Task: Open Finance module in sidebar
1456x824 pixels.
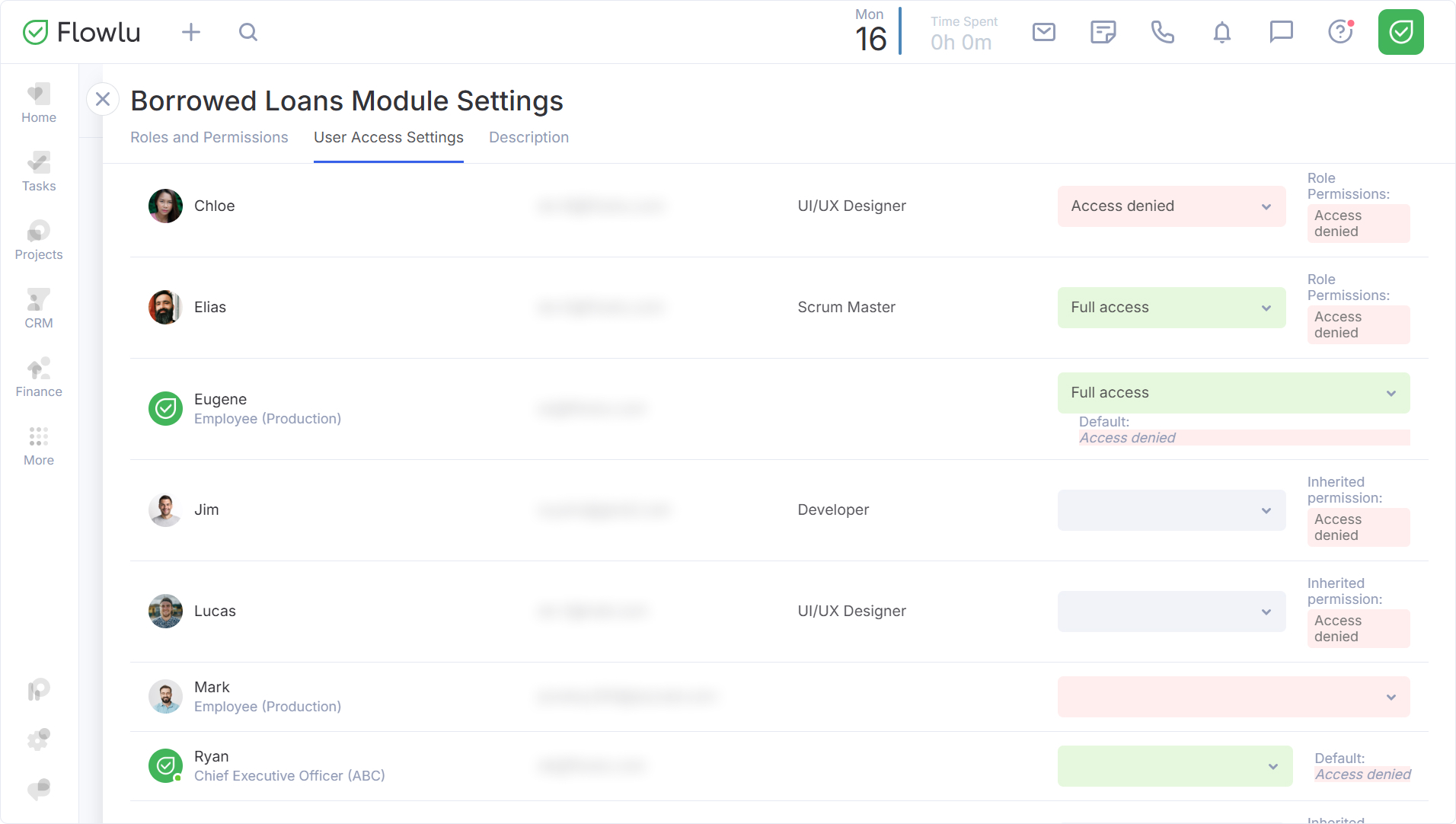Action: [x=39, y=377]
